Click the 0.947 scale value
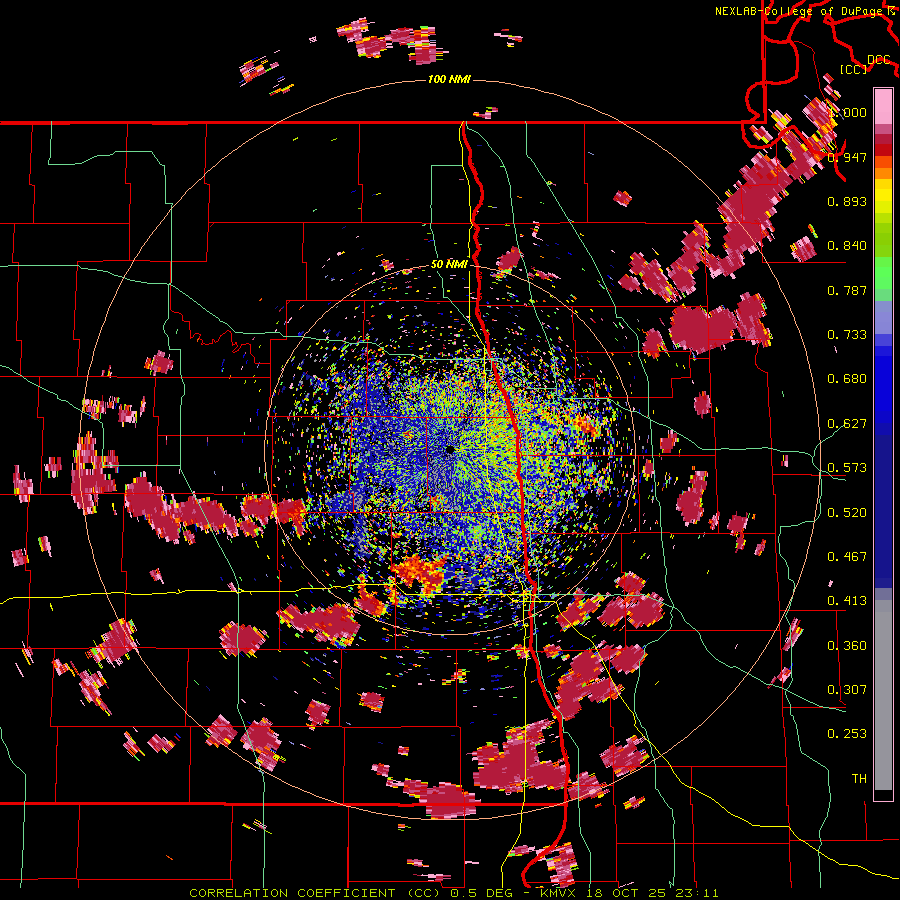The width and height of the screenshot is (900, 900). pos(847,157)
